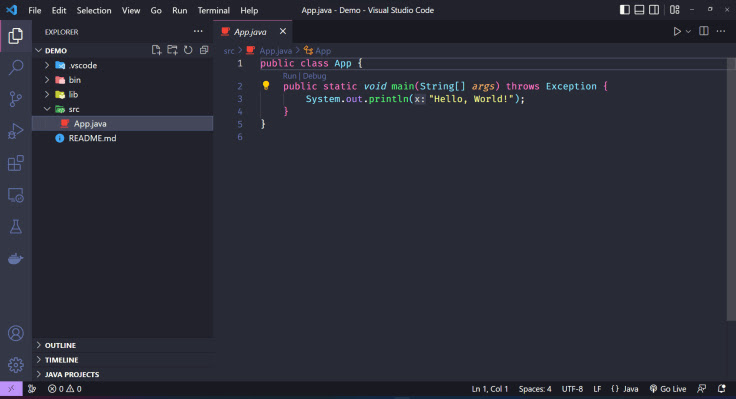Open the Explorer view in activity bar
The height and width of the screenshot is (399, 736).
coord(15,36)
